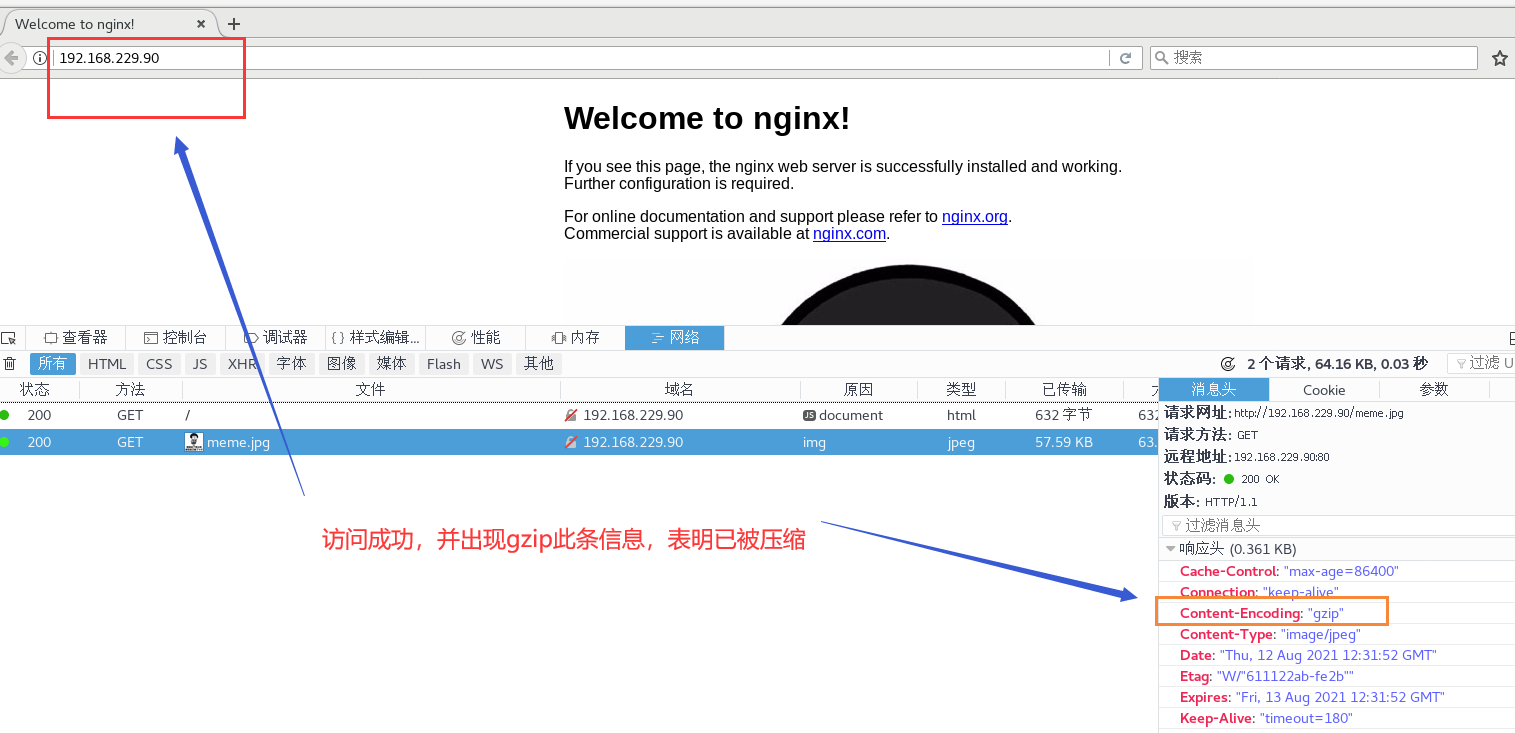Click the meme.jpg thumbnail icon in the file column

194,441
